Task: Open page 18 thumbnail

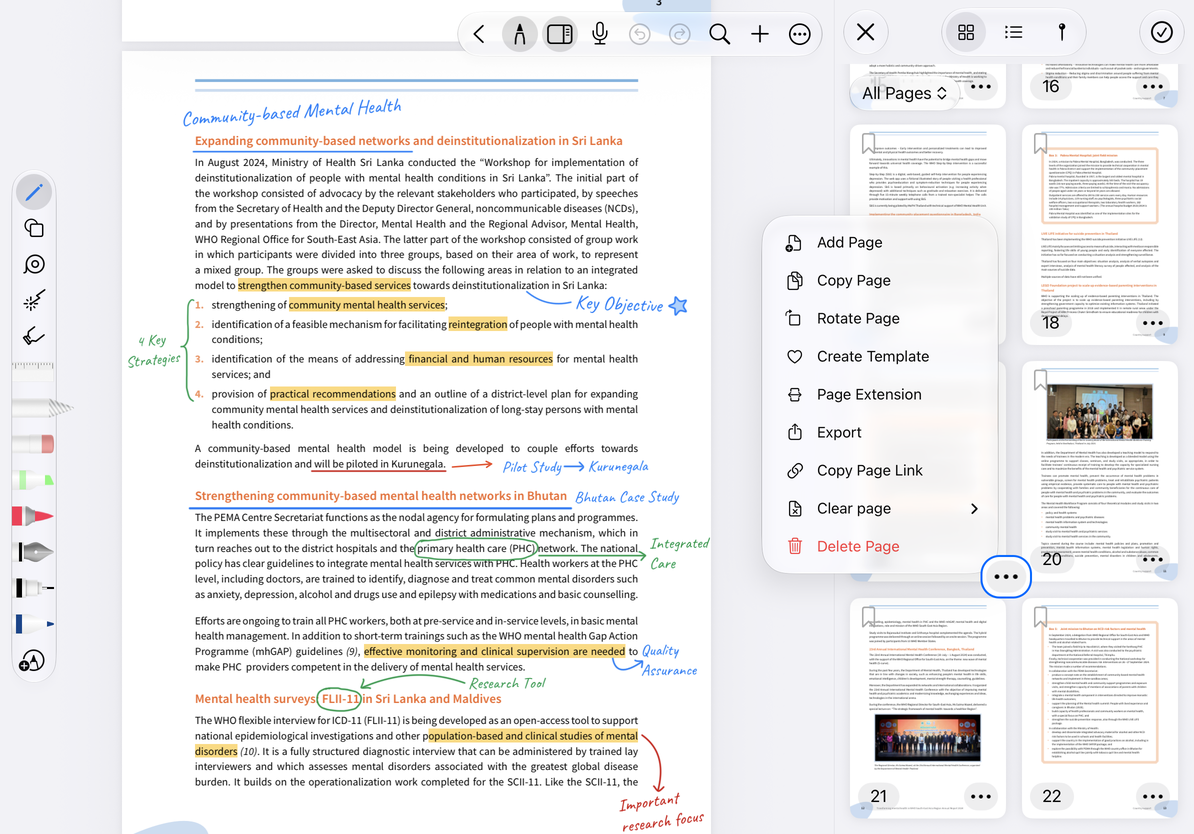Action: (x=1100, y=233)
